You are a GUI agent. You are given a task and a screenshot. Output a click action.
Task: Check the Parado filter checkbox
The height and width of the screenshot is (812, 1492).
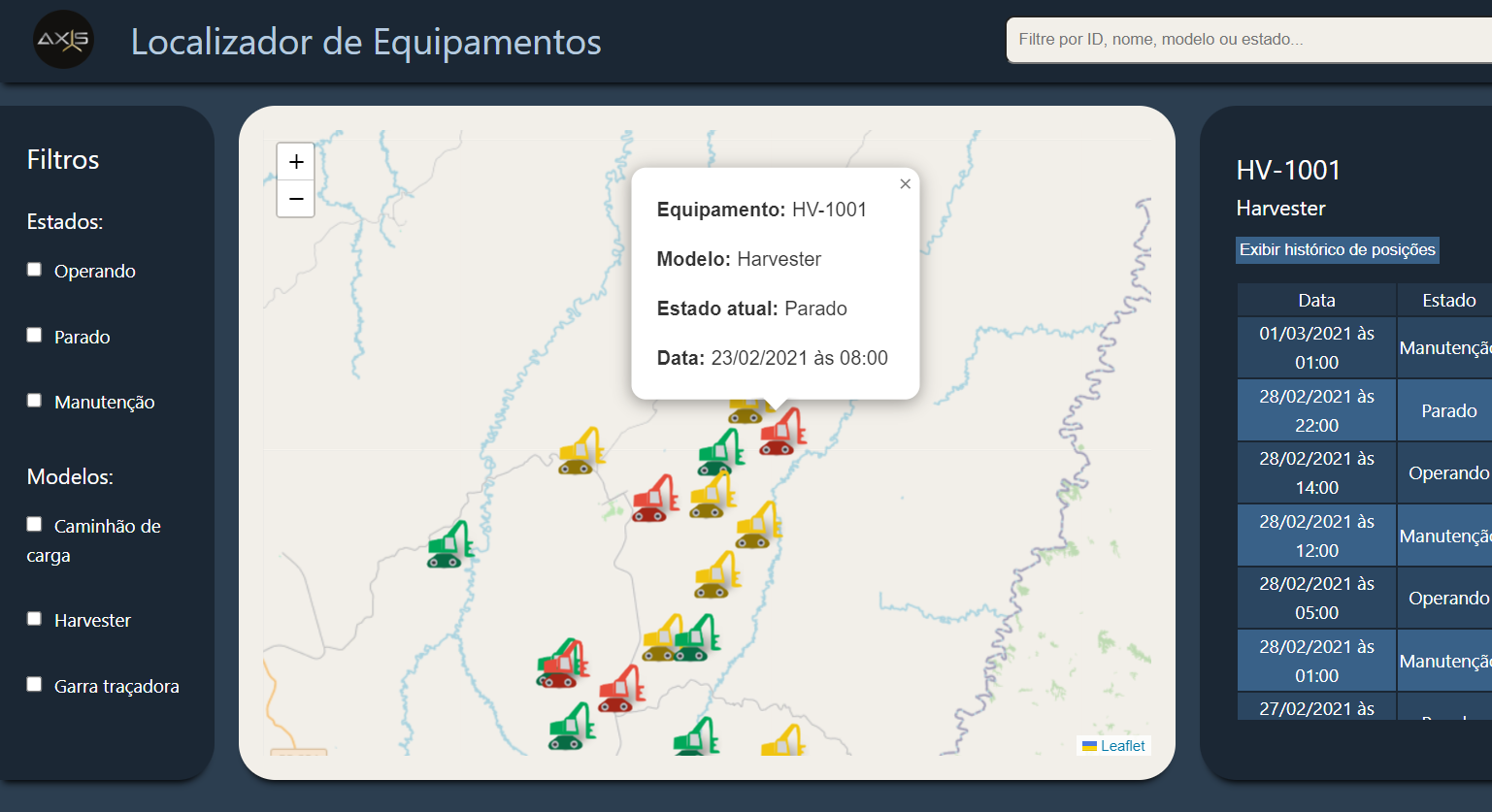(34, 334)
